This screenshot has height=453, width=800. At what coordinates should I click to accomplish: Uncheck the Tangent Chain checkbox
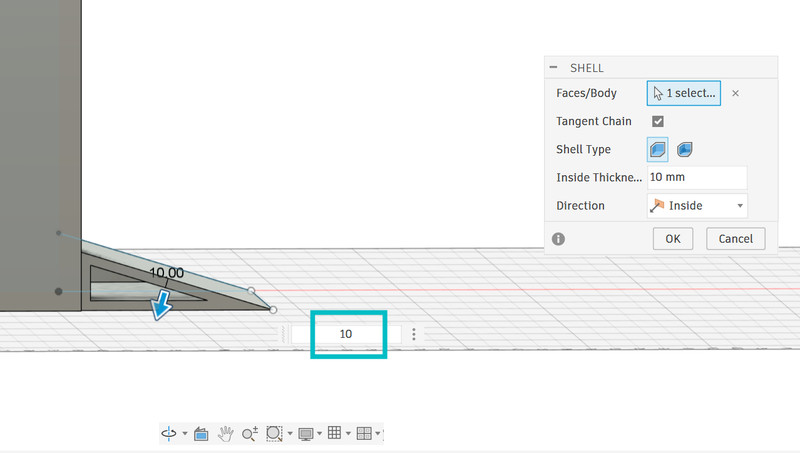pyautogui.click(x=658, y=121)
